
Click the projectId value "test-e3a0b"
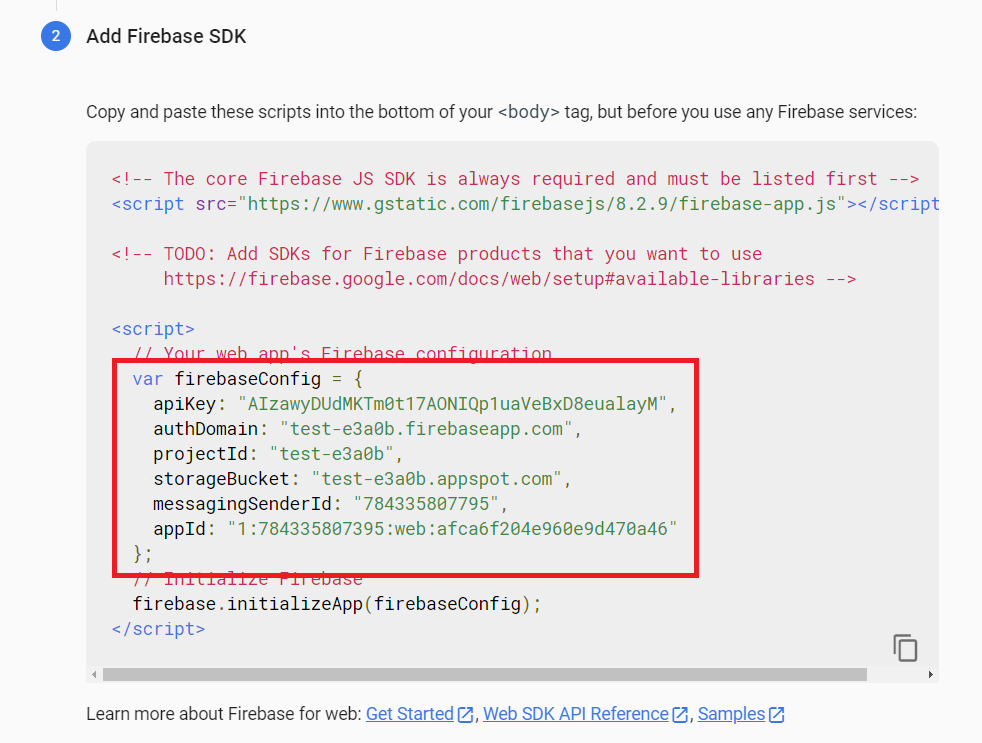coord(331,454)
